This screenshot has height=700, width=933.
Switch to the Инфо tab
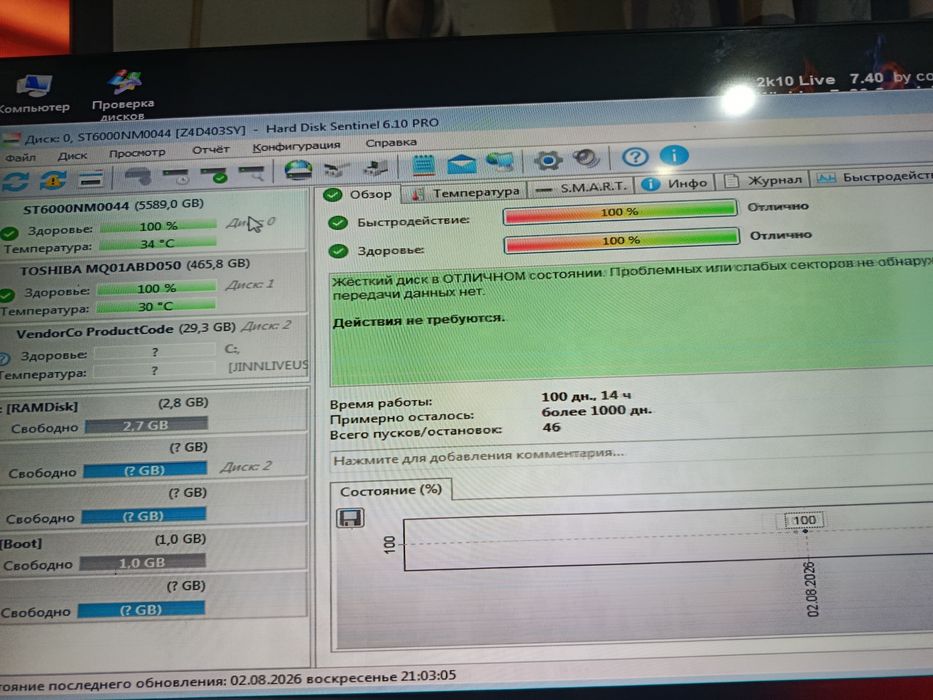coord(674,183)
